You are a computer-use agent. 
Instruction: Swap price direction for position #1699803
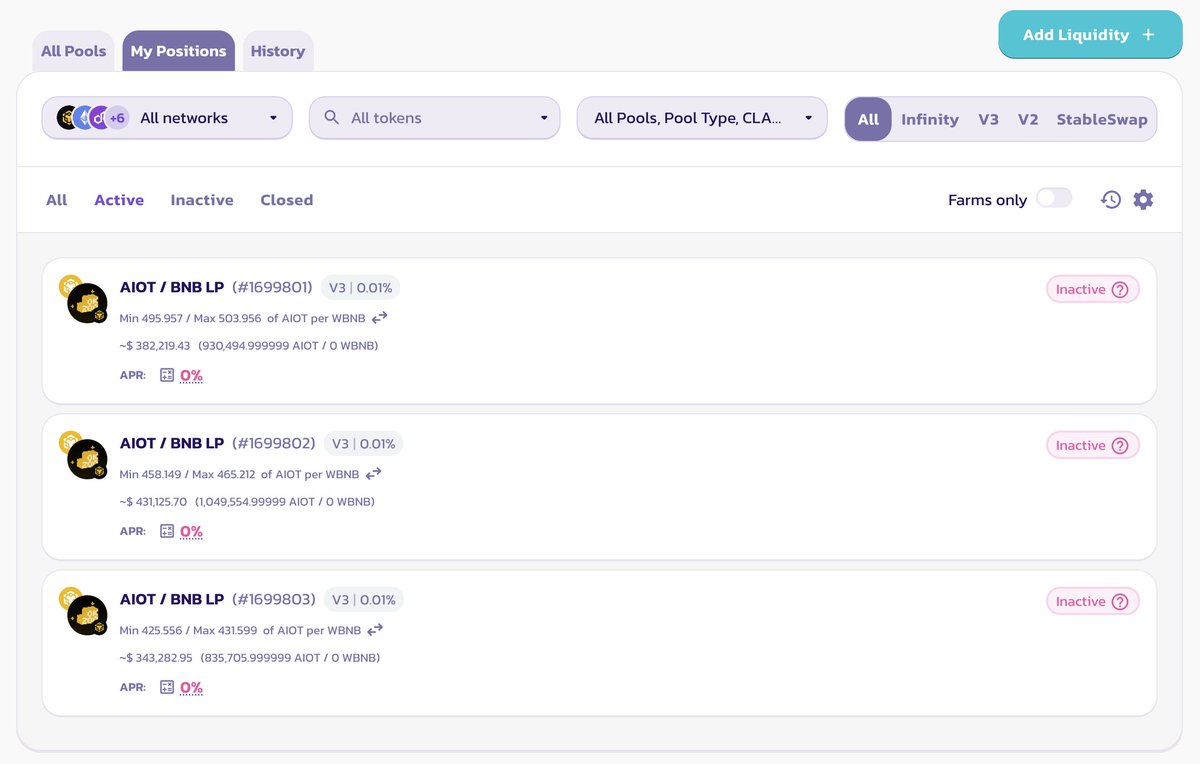pyautogui.click(x=376, y=630)
